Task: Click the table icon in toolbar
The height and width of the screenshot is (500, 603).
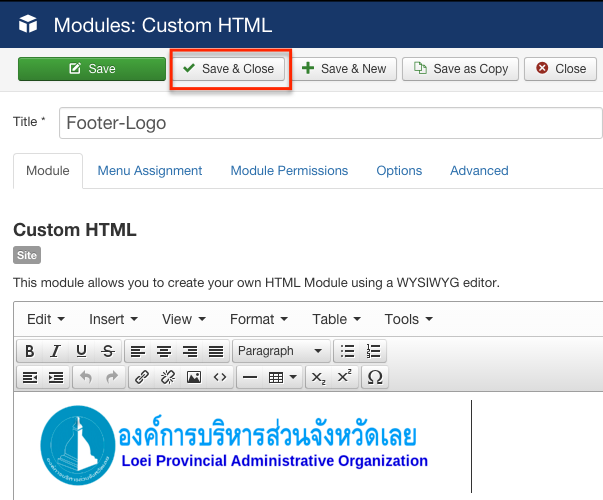Action: pos(276,378)
